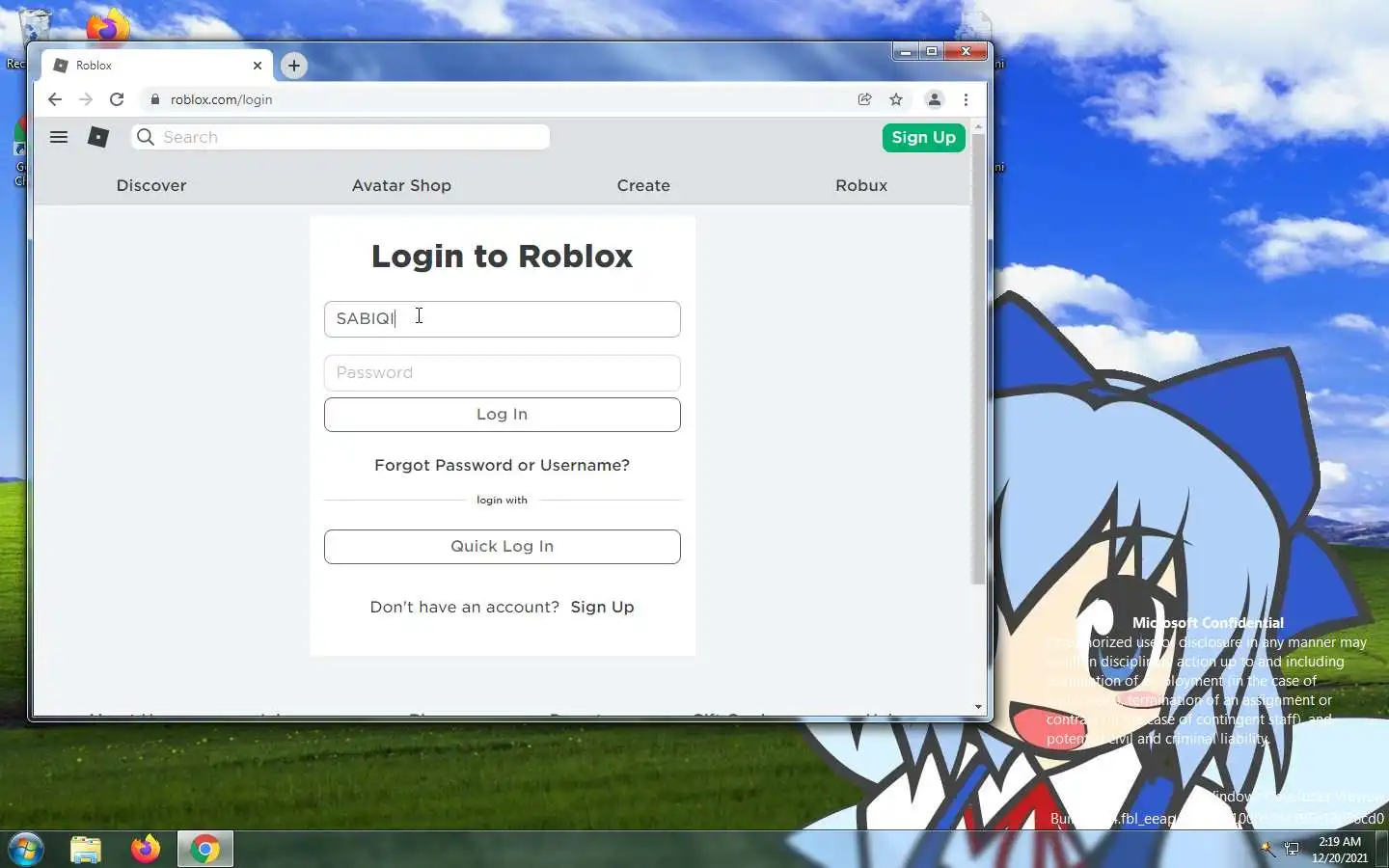Click the Log In button
Screen dimensions: 1389x868
pyautogui.click(x=503, y=415)
